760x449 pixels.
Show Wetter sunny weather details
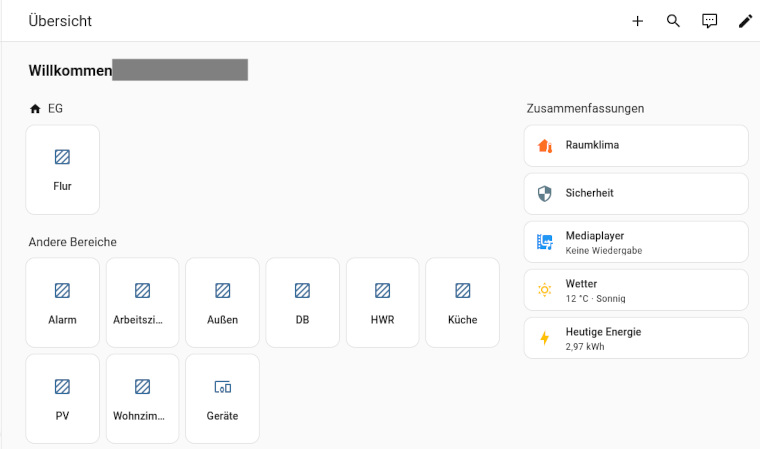(x=636, y=290)
